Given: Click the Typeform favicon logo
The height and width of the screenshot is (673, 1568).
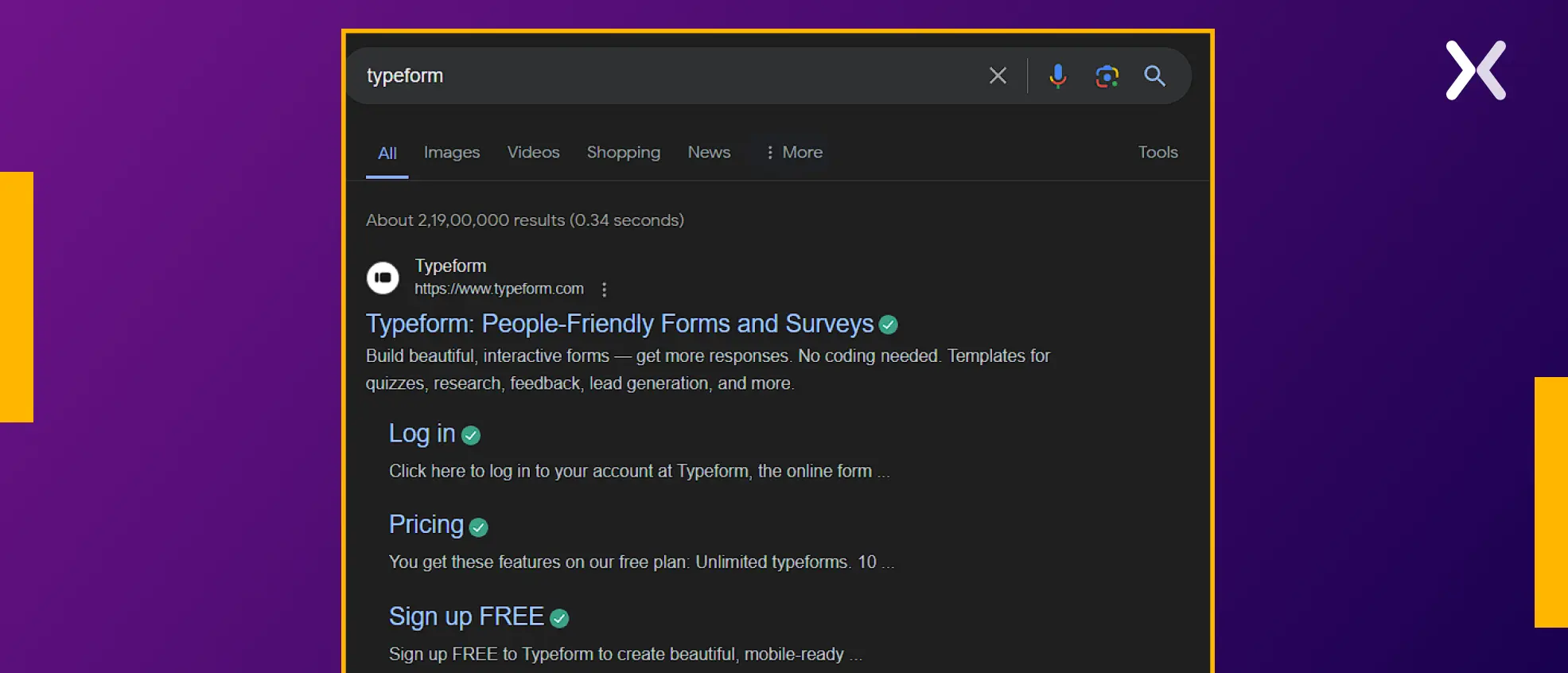Looking at the screenshot, I should coord(383,278).
